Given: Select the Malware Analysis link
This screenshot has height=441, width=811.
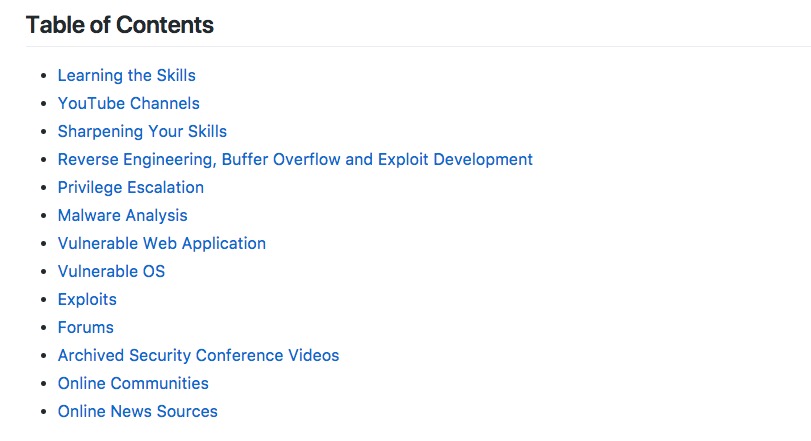Looking at the screenshot, I should pyautogui.click(x=122, y=215).
